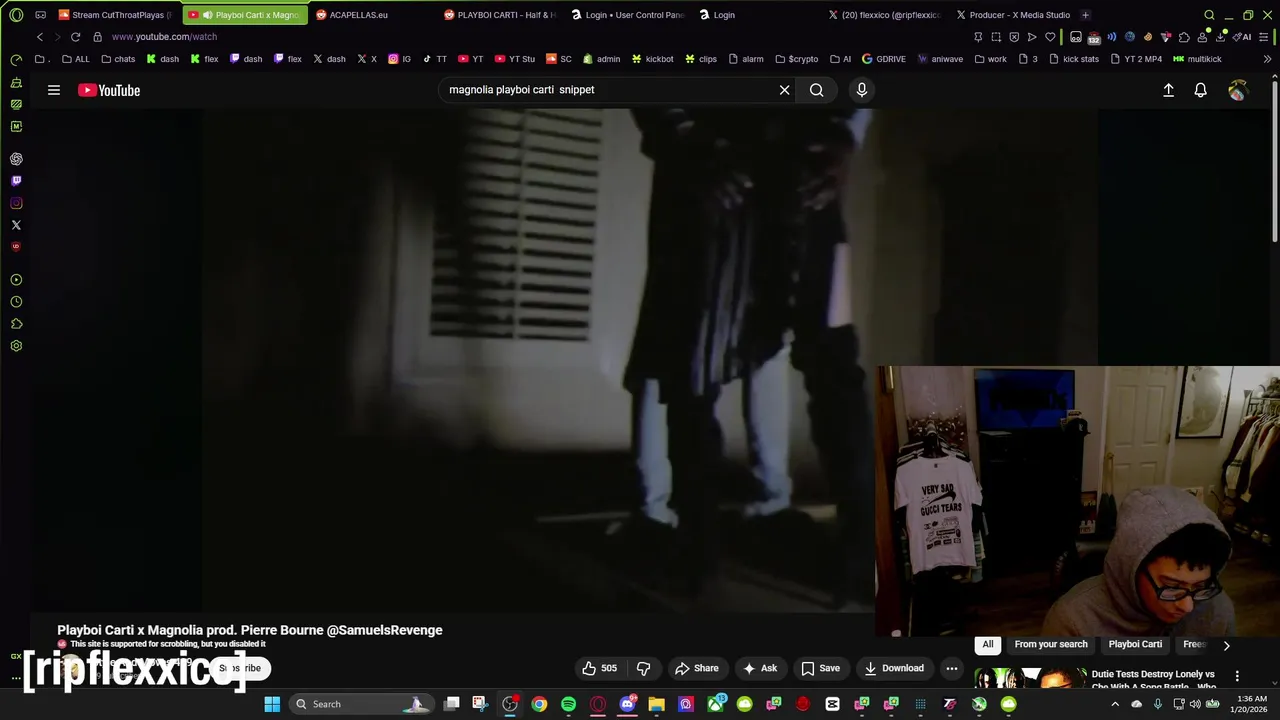Open sidebar history clock icon

pyautogui.click(x=16, y=302)
